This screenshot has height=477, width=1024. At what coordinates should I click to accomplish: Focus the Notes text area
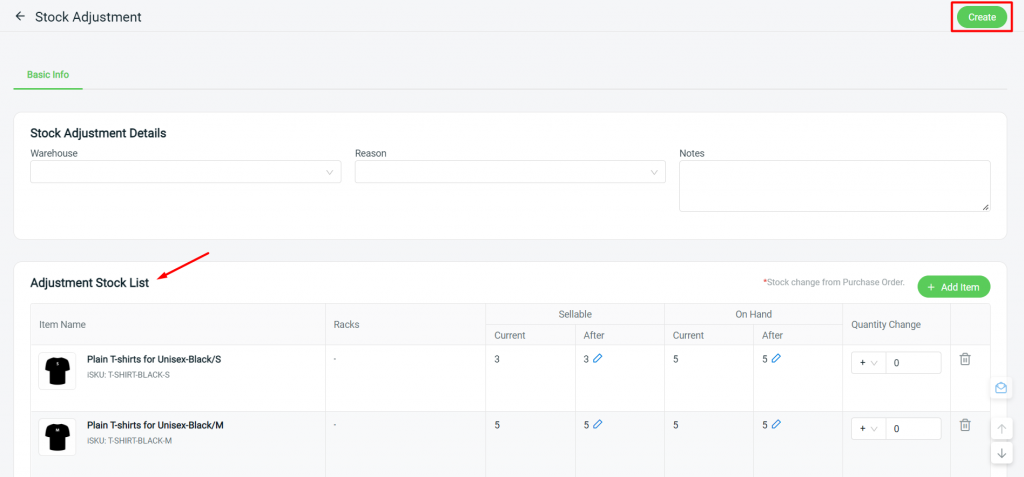click(835, 186)
